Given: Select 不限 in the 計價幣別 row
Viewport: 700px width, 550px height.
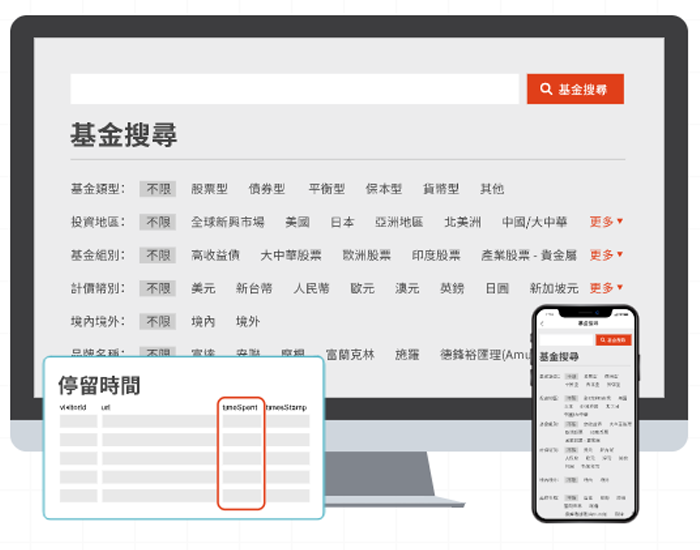Looking at the screenshot, I should pyautogui.click(x=157, y=288).
